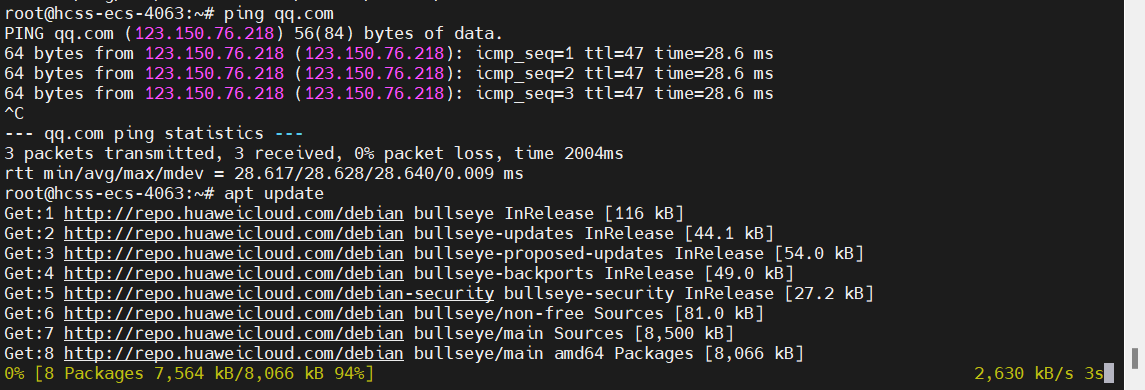The image size is (1145, 390).
Task: Click the apt progress line showing 94%
Action: click(x=189, y=374)
